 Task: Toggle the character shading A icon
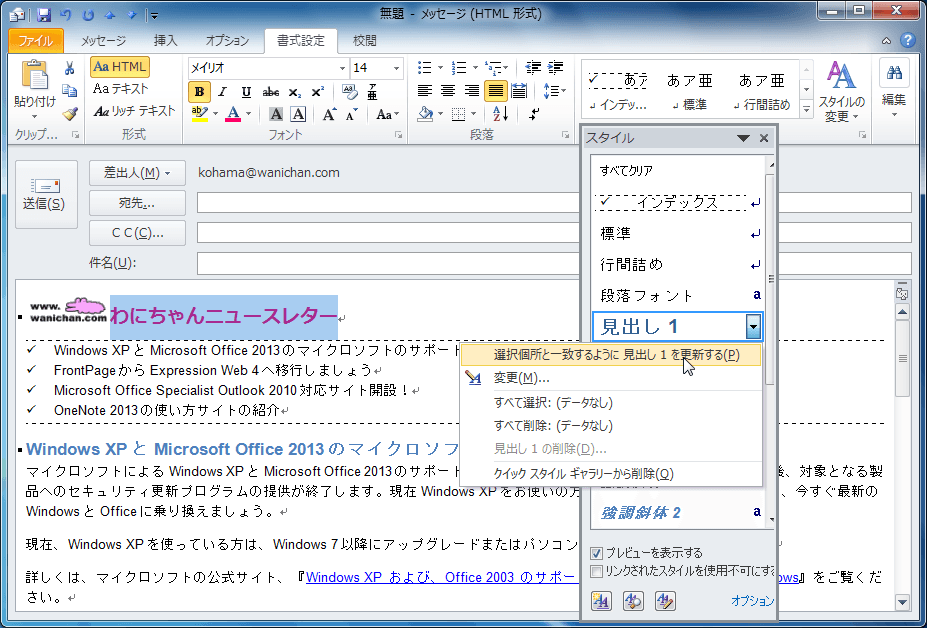(275, 114)
